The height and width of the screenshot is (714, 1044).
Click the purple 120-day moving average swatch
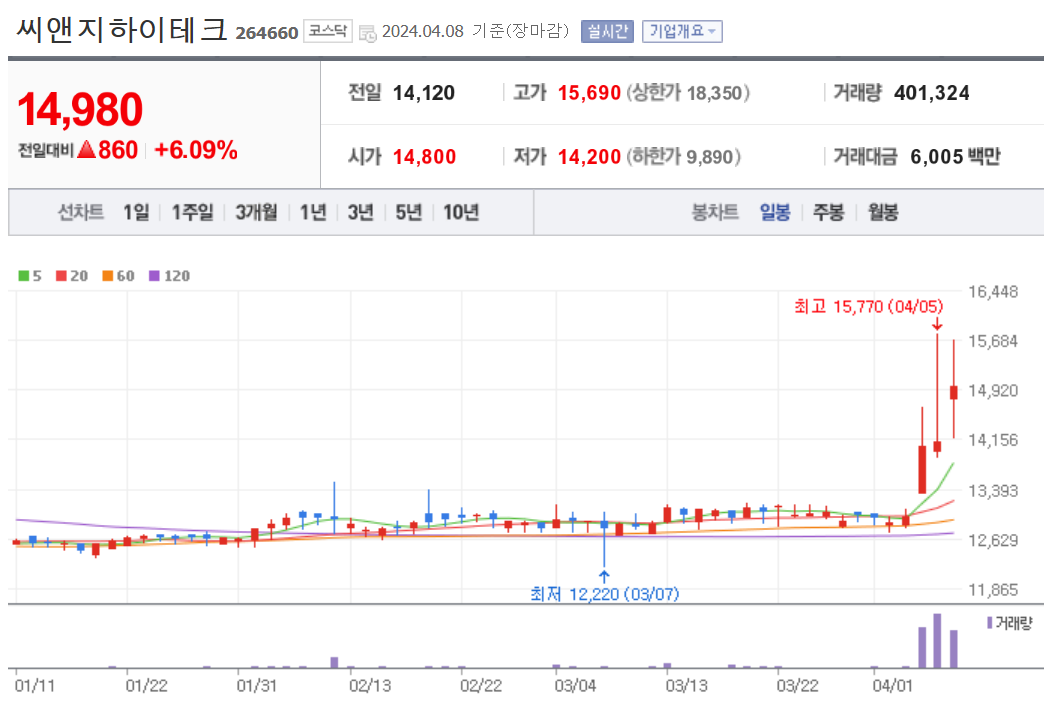click(x=154, y=276)
